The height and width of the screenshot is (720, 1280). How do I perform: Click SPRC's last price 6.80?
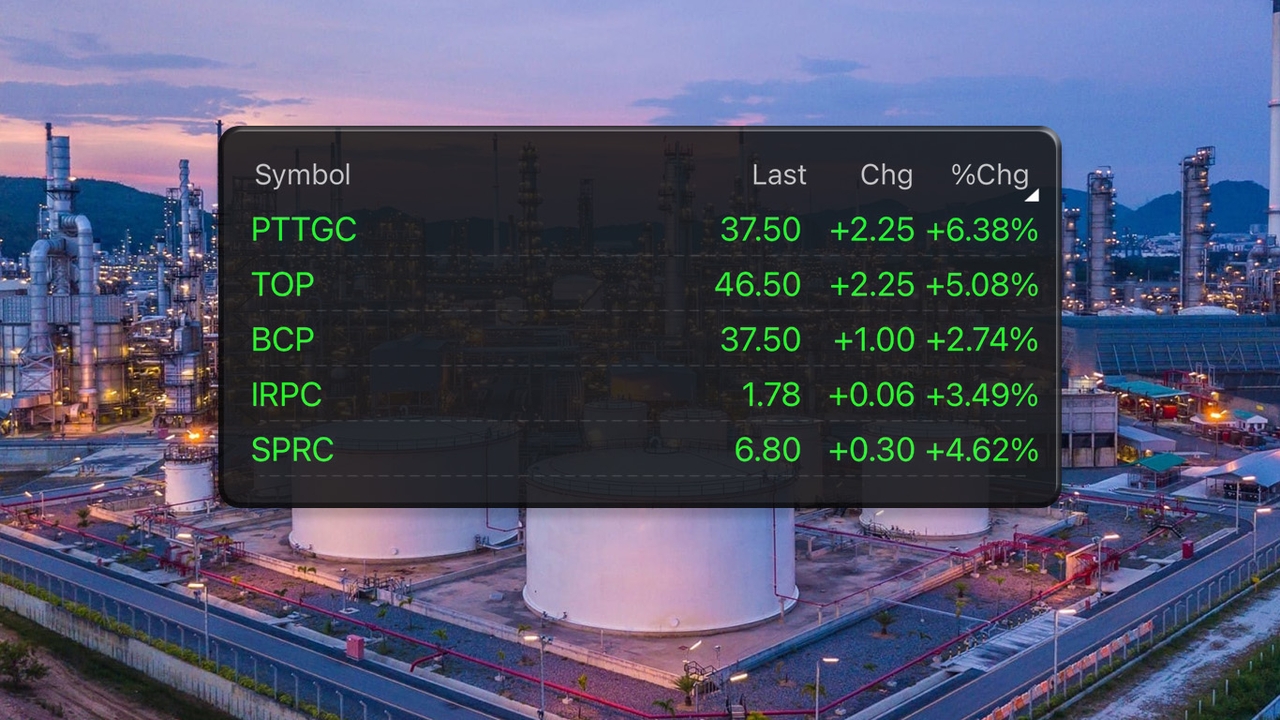click(x=767, y=450)
